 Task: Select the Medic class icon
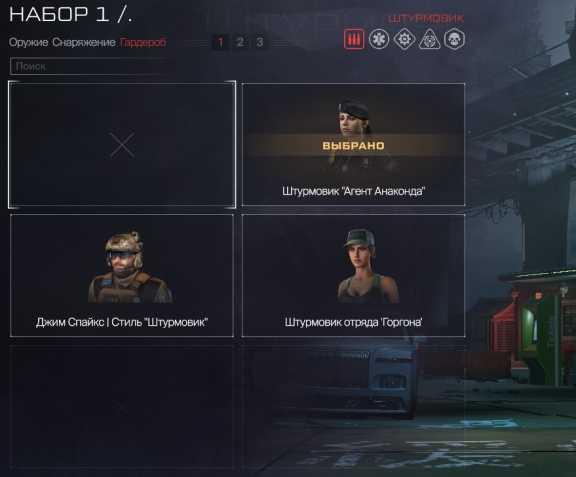(x=379, y=39)
